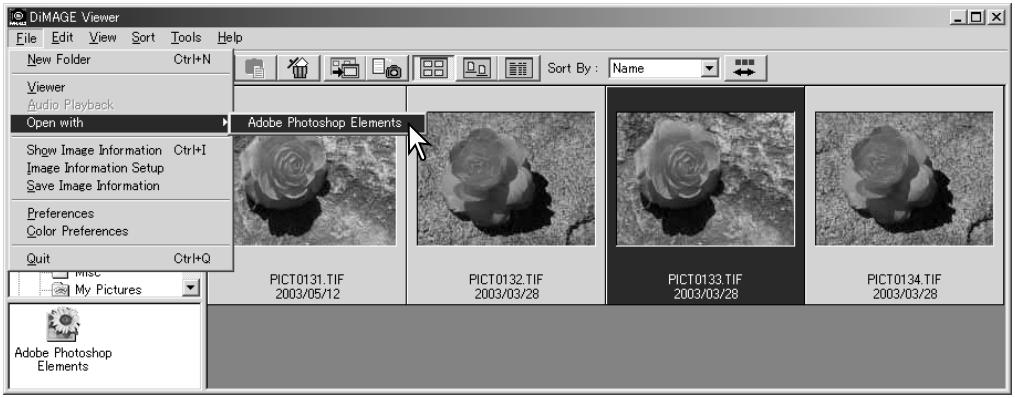Switch to large icon view
The width and height of the screenshot is (1015, 398).
pyautogui.click(x=476, y=68)
